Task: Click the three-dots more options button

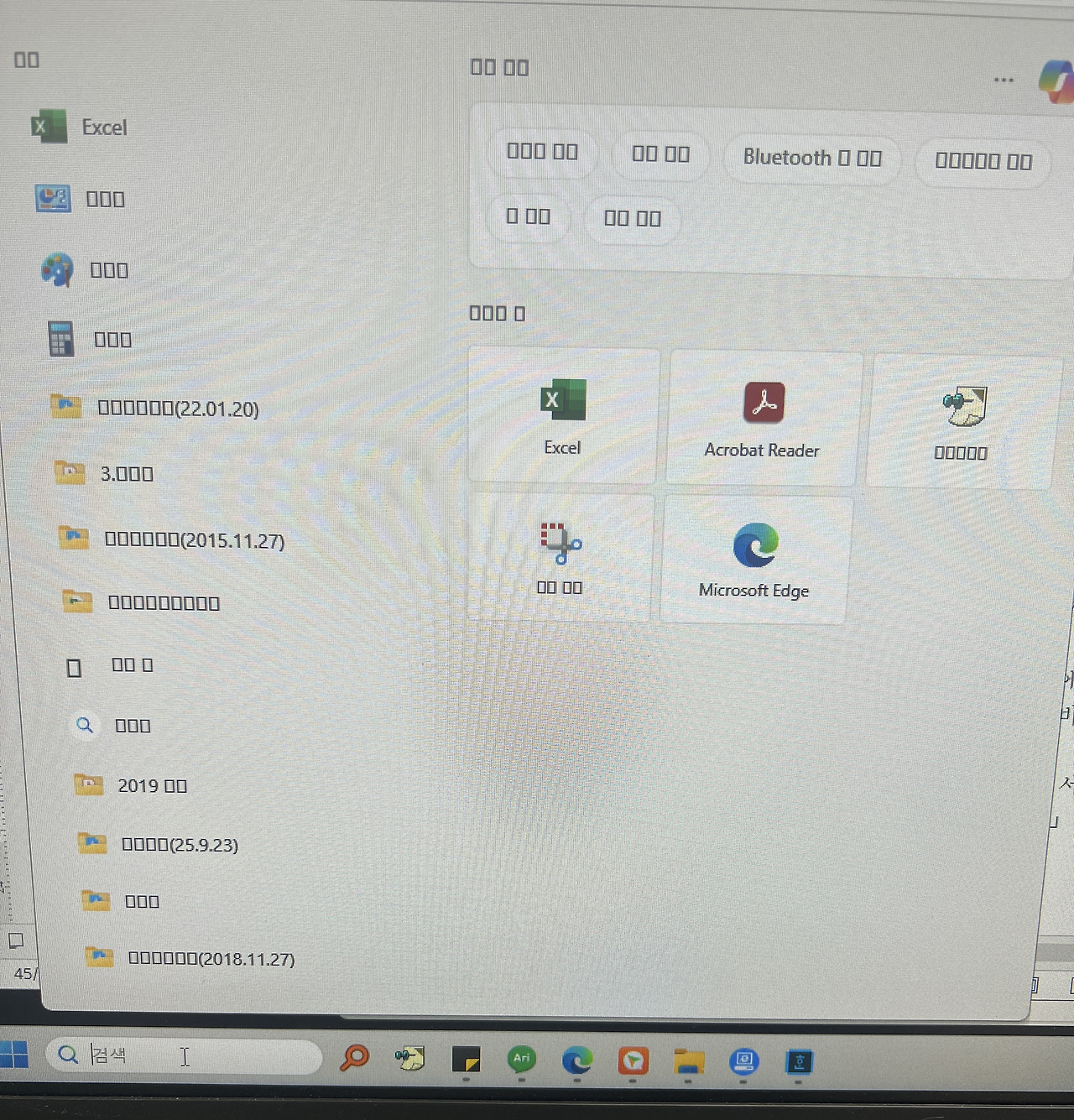Action: [x=1004, y=80]
